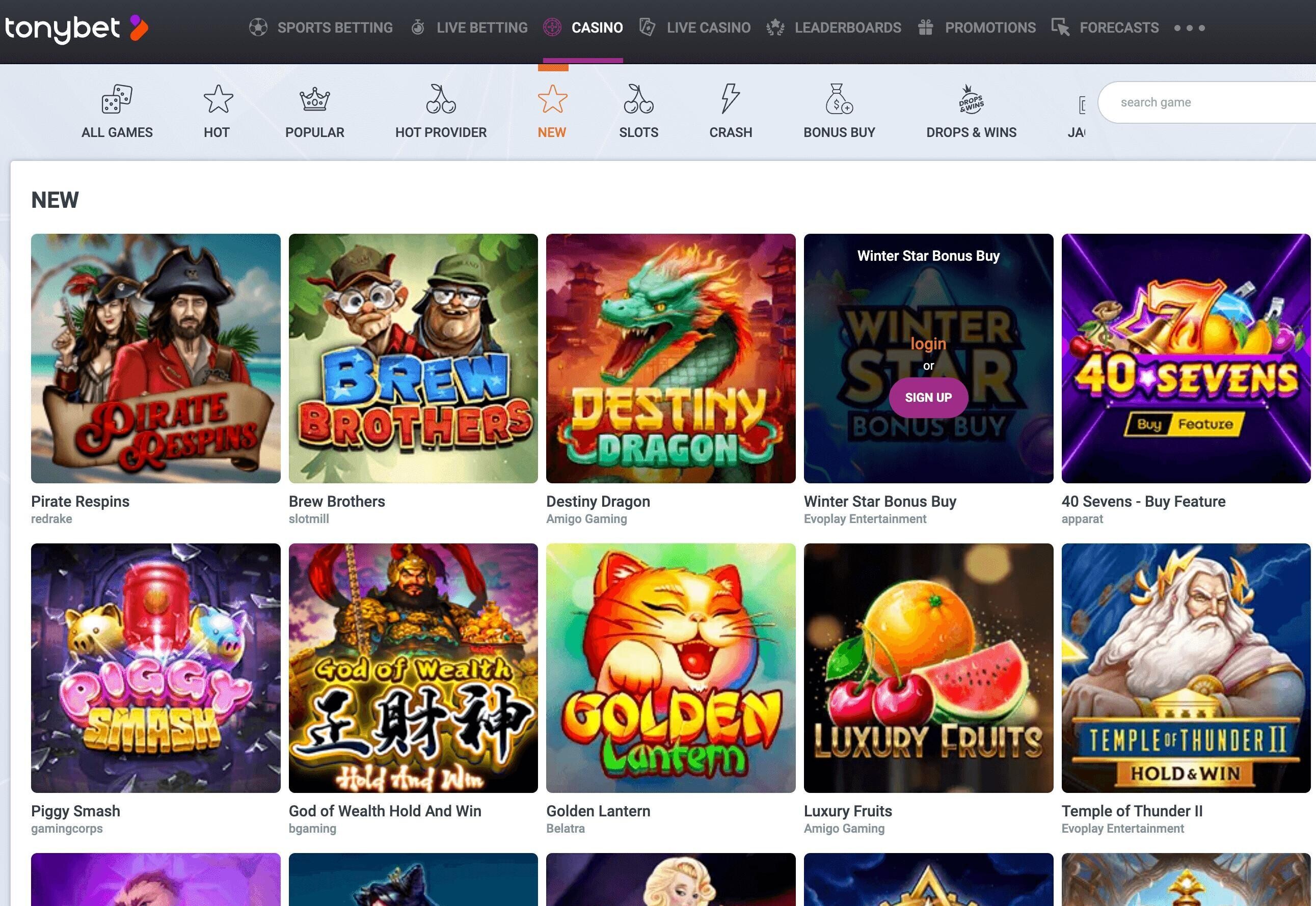Click Winter Star Bonus Buy title below card

pyautogui.click(x=880, y=501)
